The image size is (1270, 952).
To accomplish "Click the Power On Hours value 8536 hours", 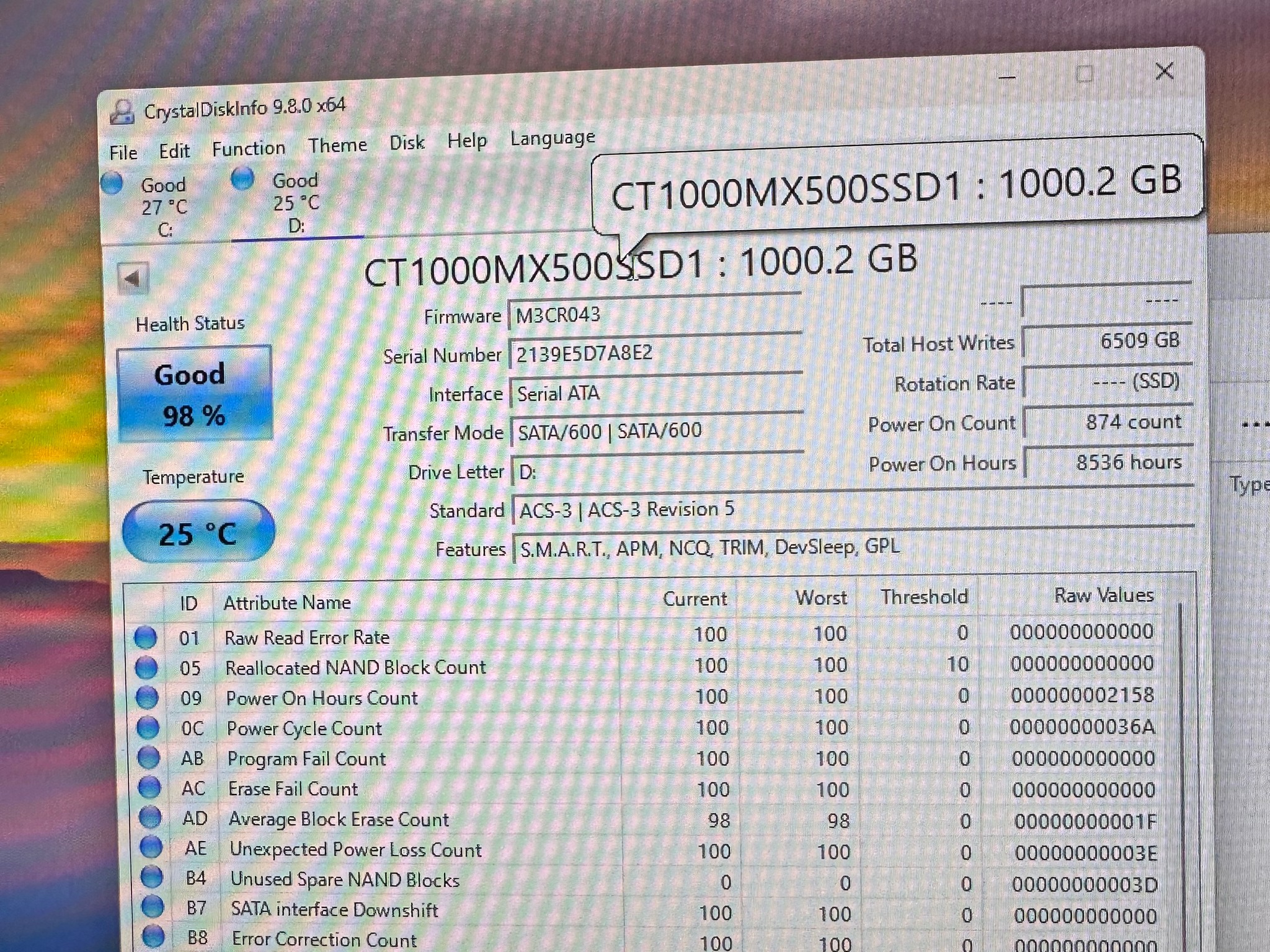I will click(1109, 462).
